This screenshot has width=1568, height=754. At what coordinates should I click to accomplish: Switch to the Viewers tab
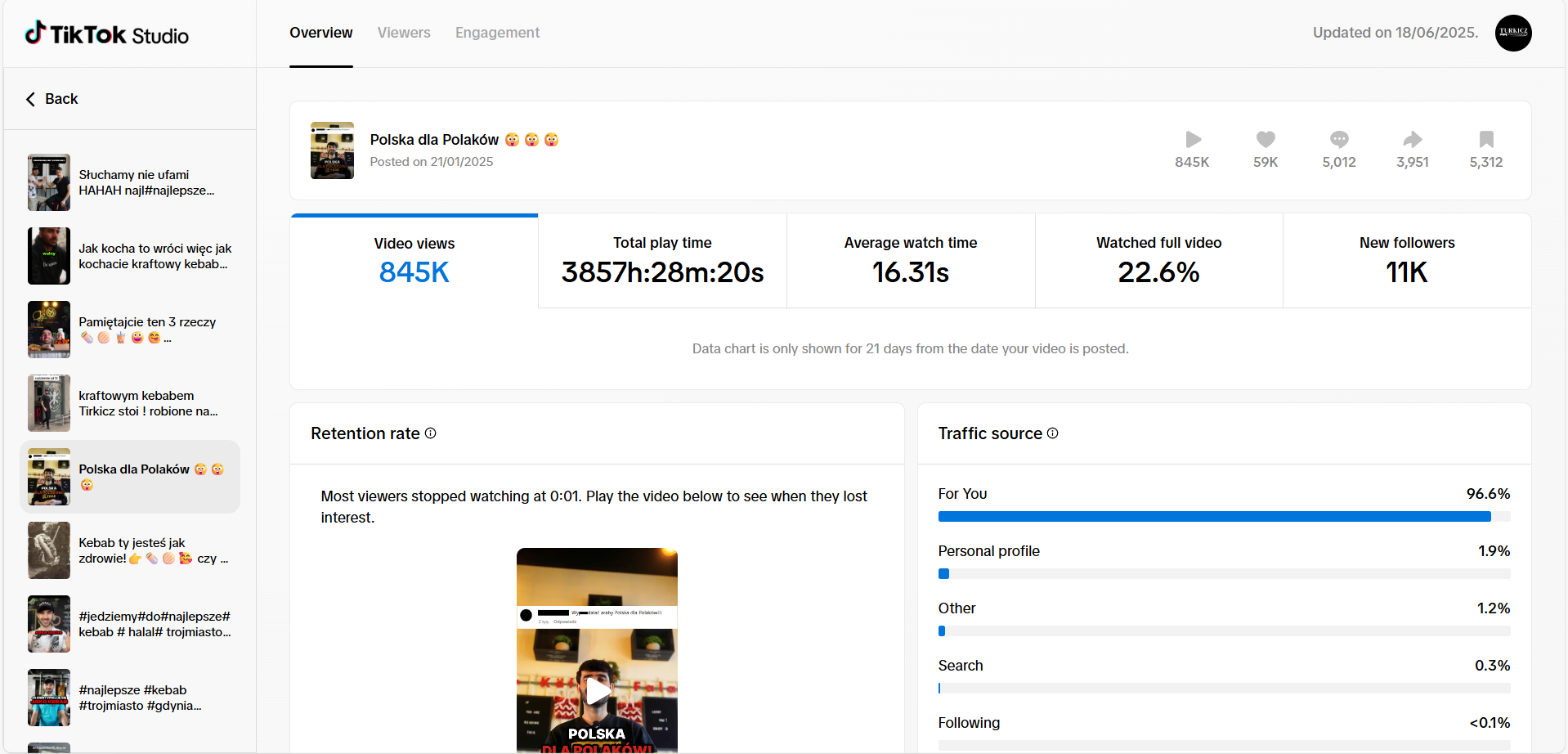[404, 33]
